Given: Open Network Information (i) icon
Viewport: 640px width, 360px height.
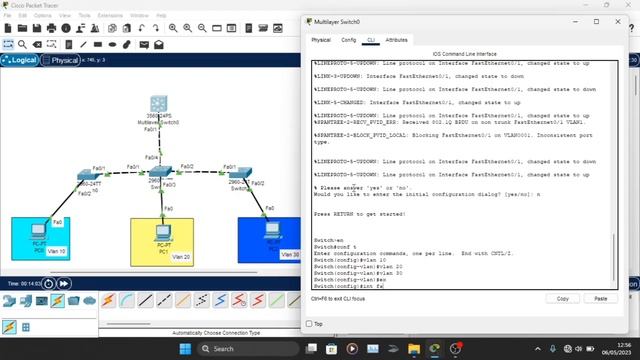Looking at the screenshot, I should pyautogui.click(x=66, y=28).
